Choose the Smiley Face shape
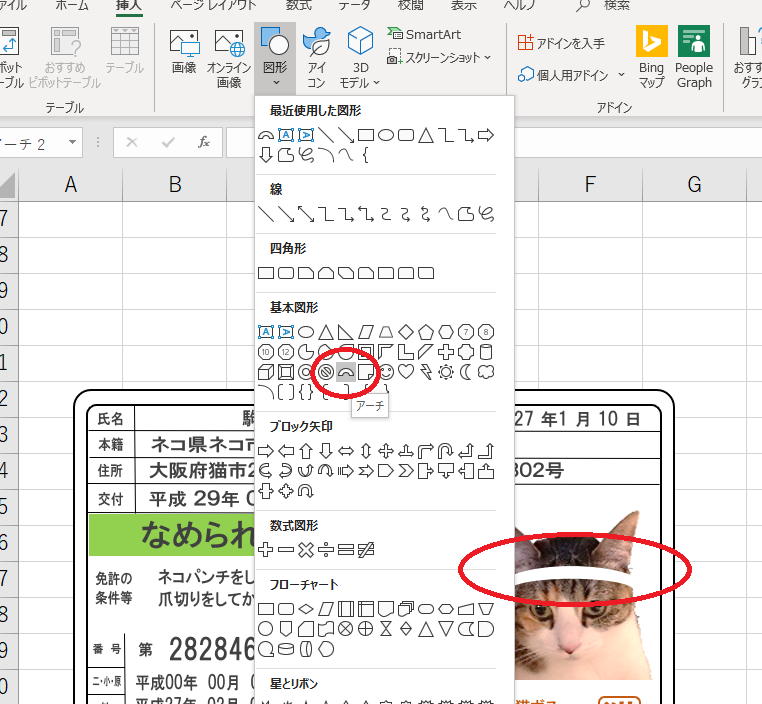The image size is (762, 704). pyautogui.click(x=386, y=372)
